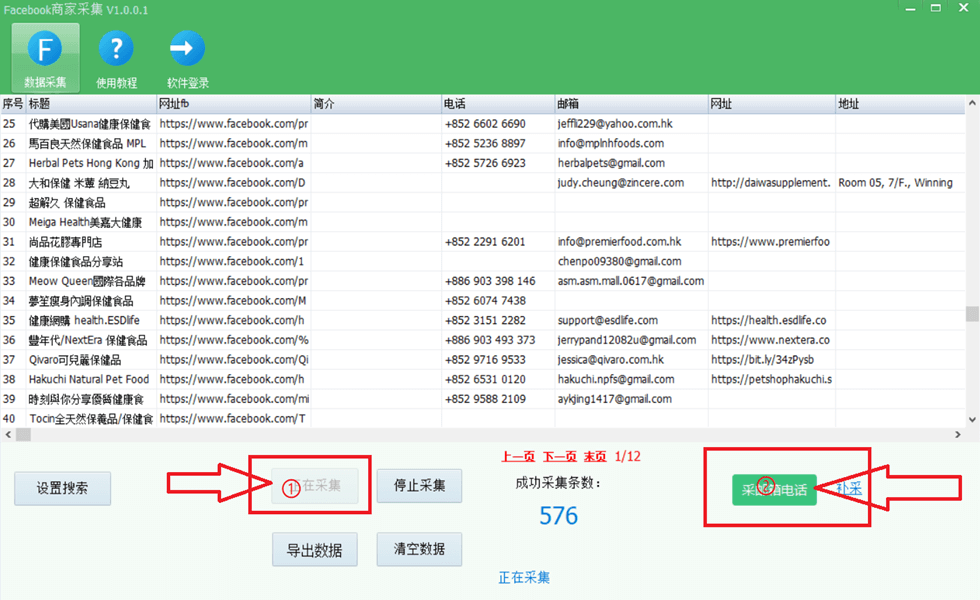Click website https://bit.ly/34zPysb cell
Screen dimensions: 980x600
[762, 360]
